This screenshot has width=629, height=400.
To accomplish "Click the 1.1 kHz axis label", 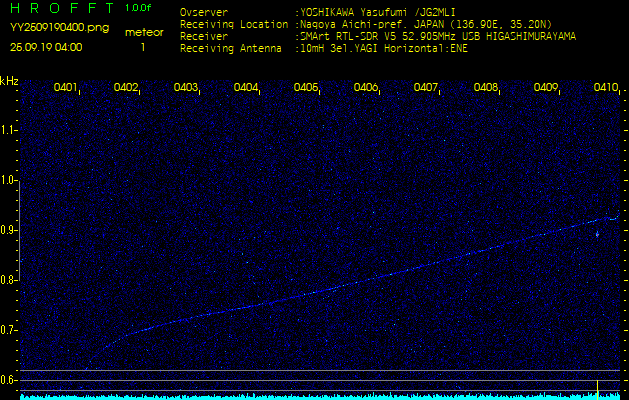I will coord(9,130).
